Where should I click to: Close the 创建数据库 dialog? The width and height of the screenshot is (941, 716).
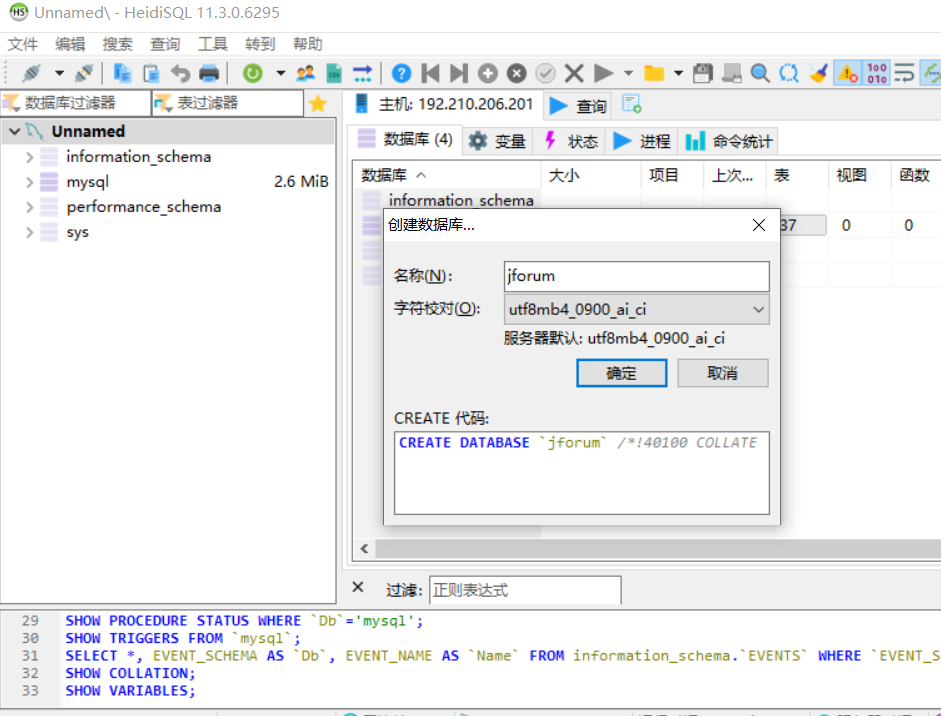(x=759, y=225)
